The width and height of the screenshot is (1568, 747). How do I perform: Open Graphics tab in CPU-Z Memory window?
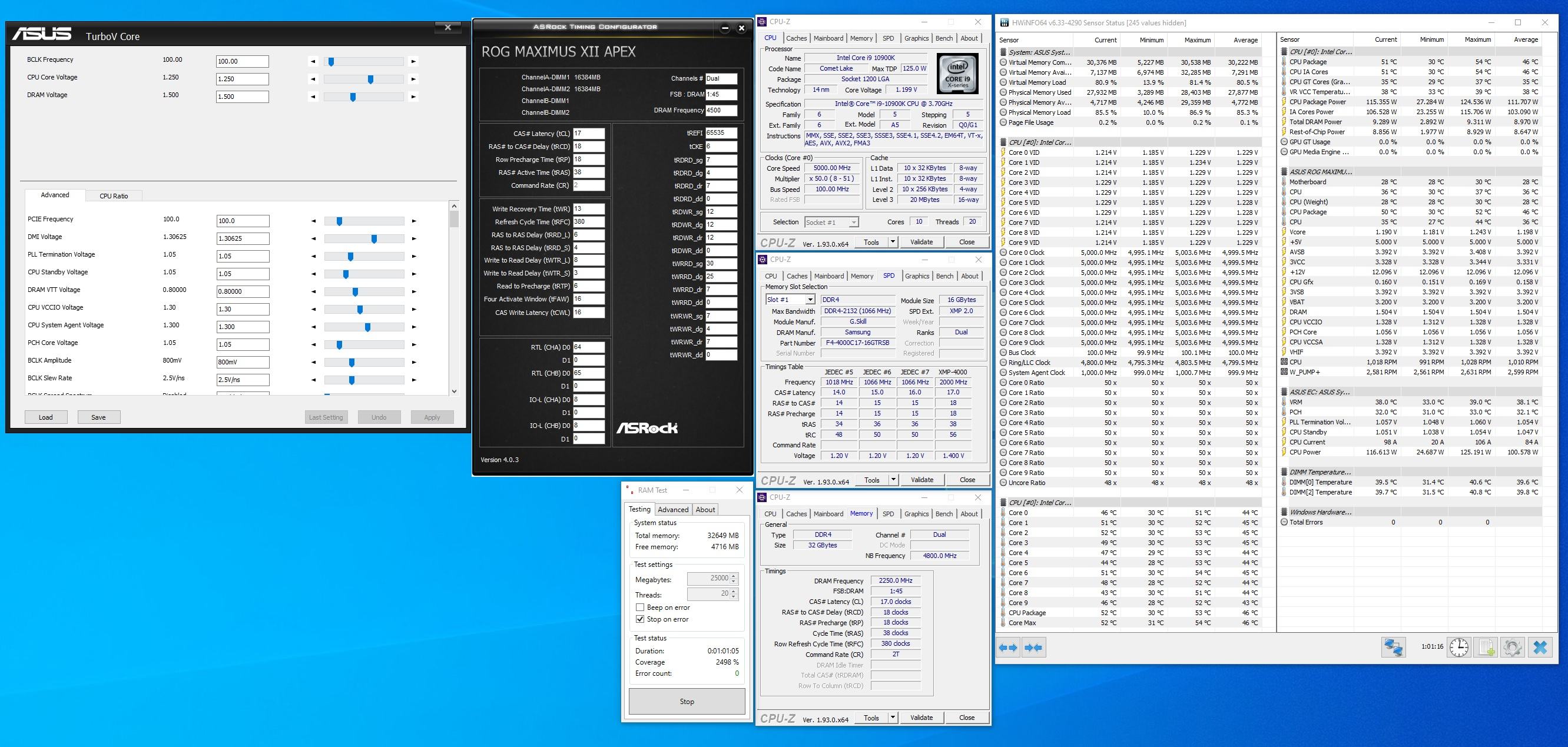917,514
